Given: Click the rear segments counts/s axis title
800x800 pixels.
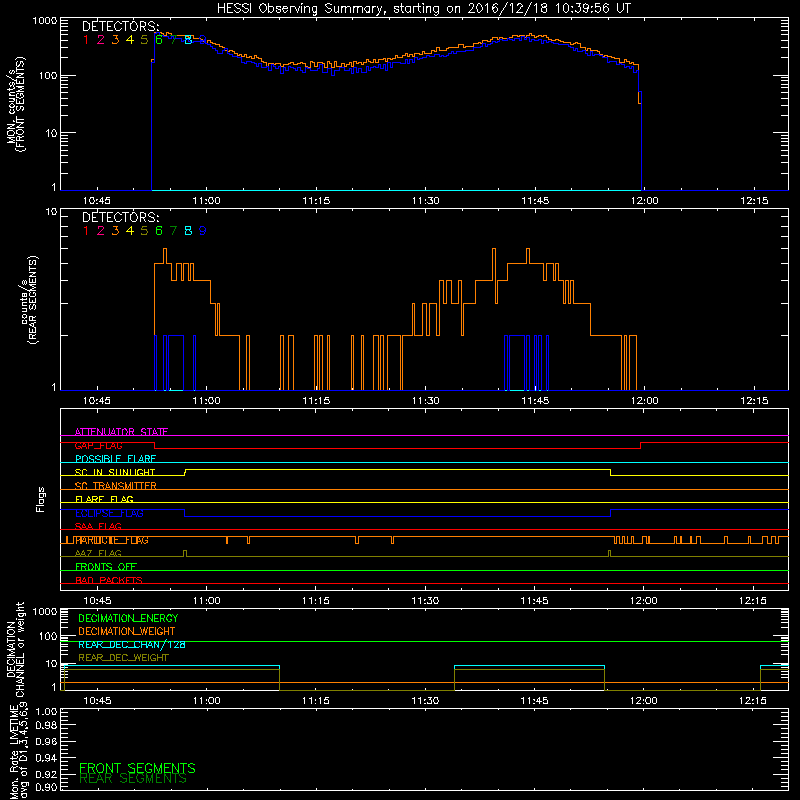Looking at the screenshot, I should 29,300.
